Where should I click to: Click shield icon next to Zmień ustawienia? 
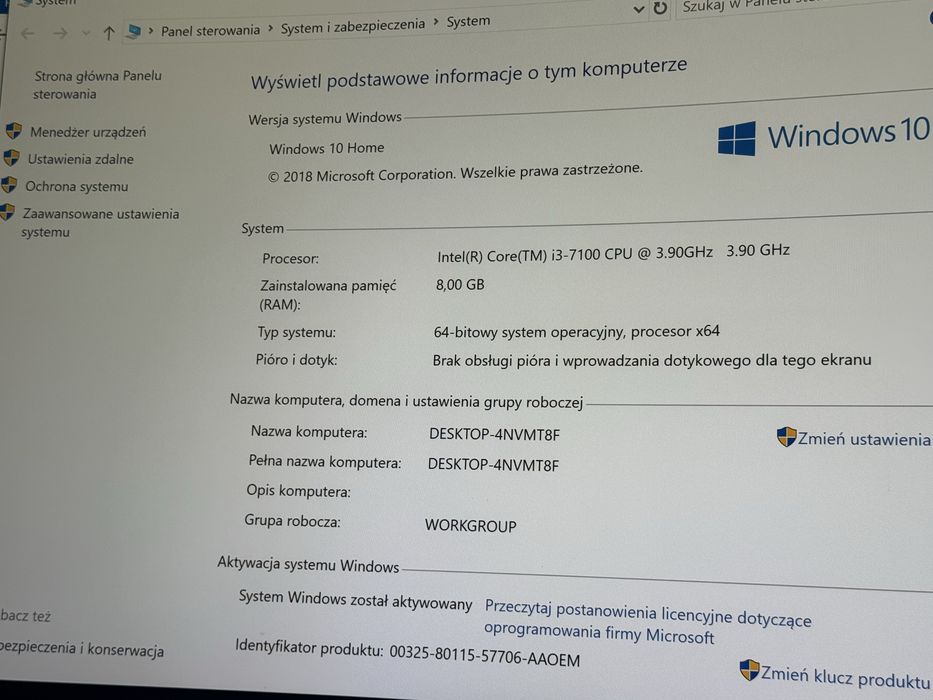(786, 436)
